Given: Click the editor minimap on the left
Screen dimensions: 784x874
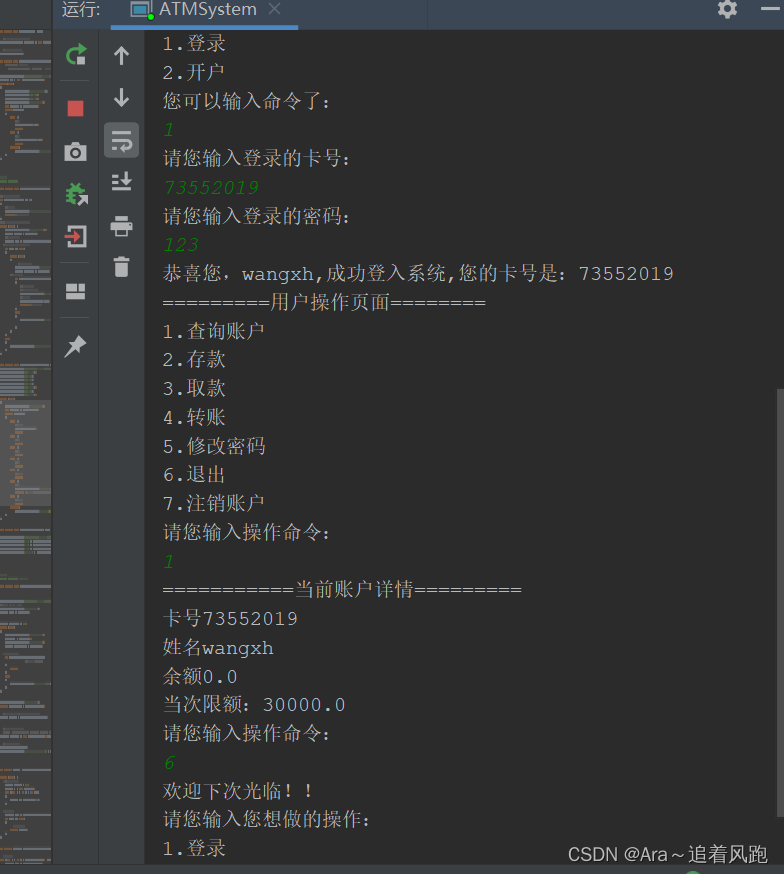Looking at the screenshot, I should tap(26, 446).
